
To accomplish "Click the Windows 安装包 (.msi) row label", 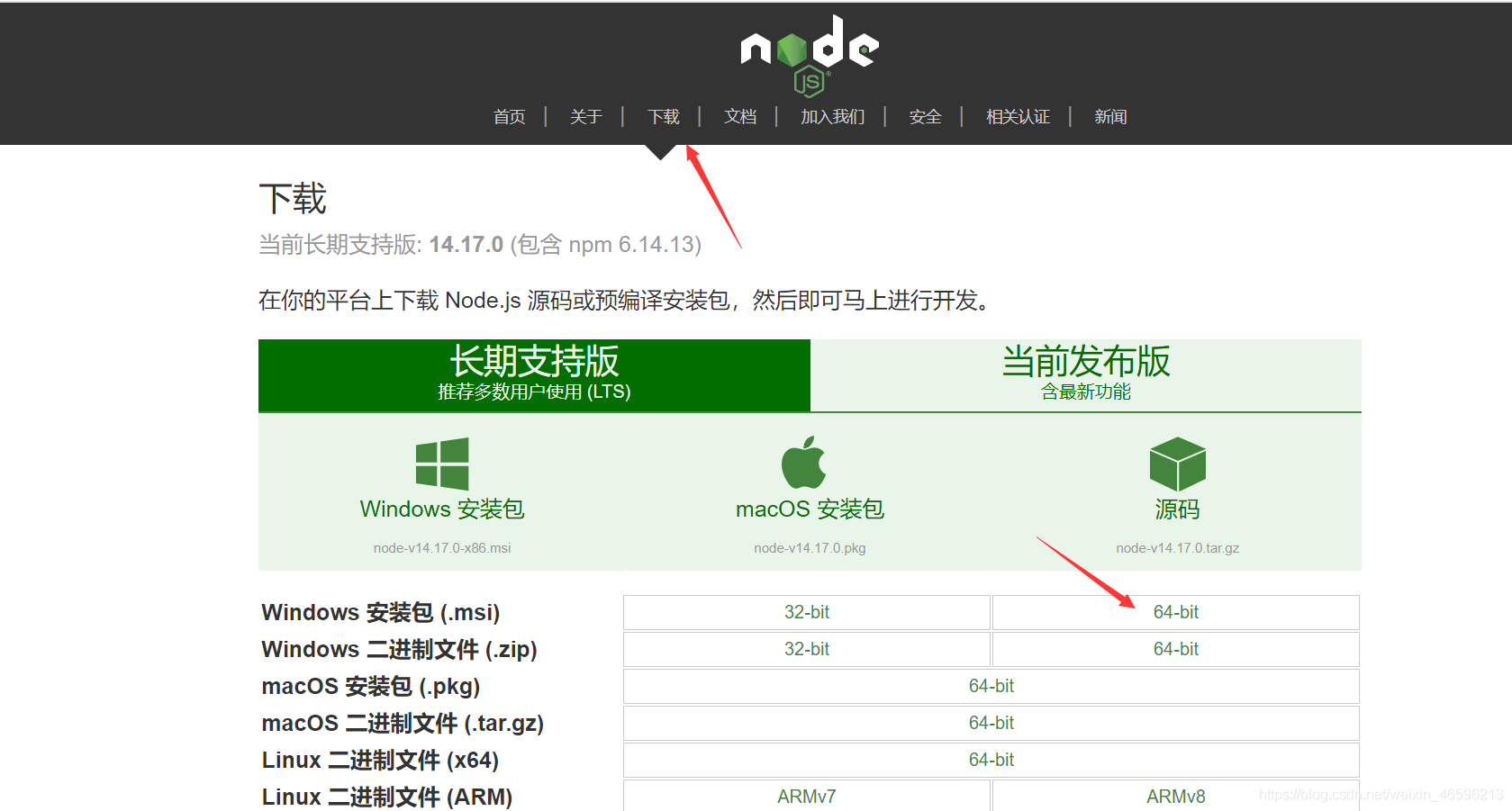I will (x=380, y=613).
